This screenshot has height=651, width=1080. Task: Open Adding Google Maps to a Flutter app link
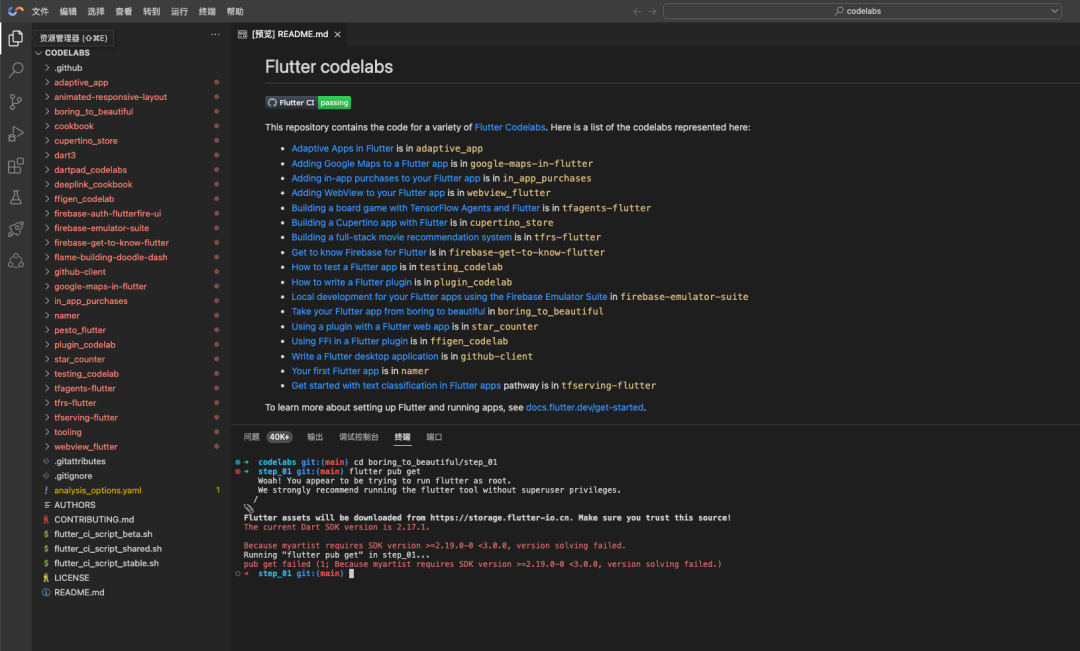click(369, 164)
